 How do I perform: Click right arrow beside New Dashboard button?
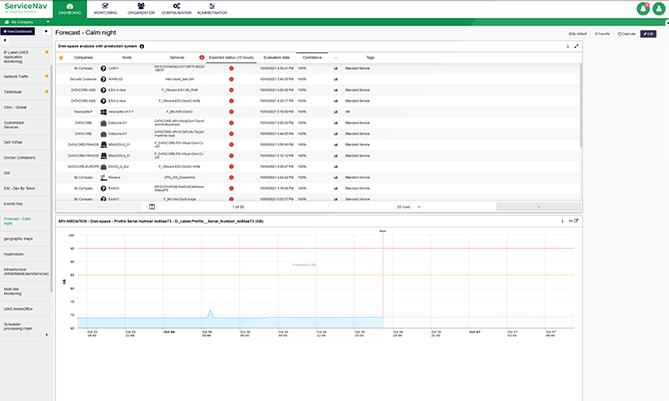tap(46, 31)
